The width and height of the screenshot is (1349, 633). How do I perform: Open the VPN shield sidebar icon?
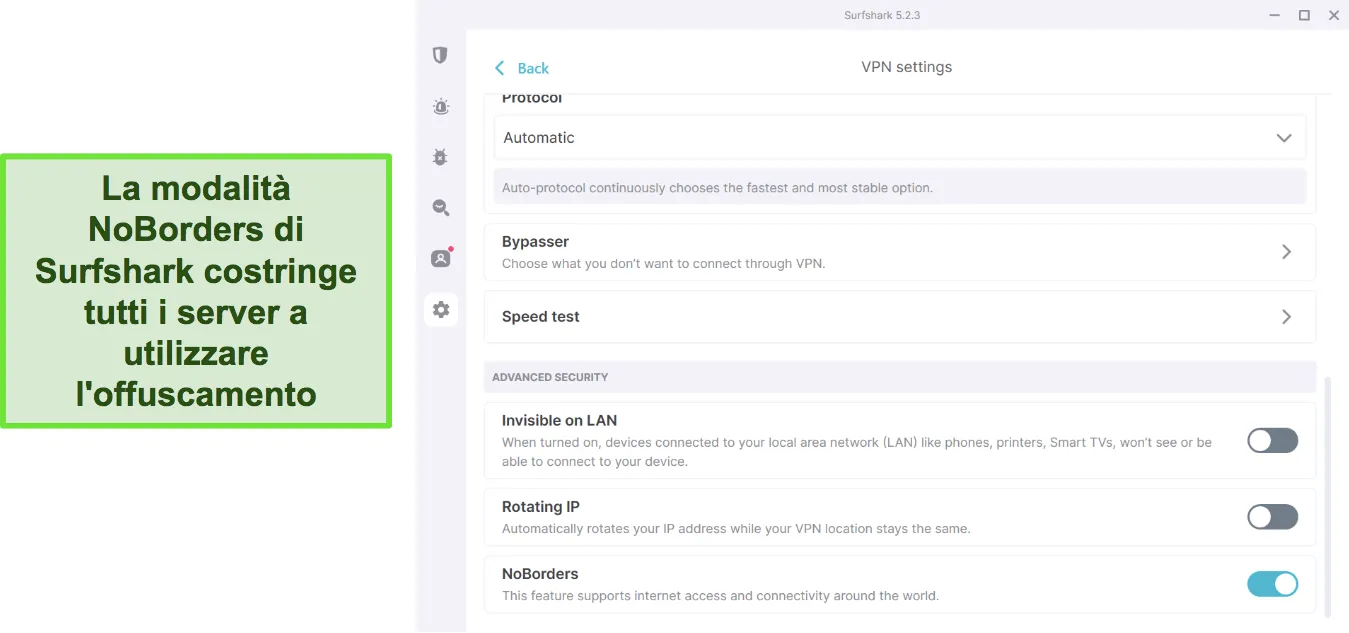[x=440, y=55]
